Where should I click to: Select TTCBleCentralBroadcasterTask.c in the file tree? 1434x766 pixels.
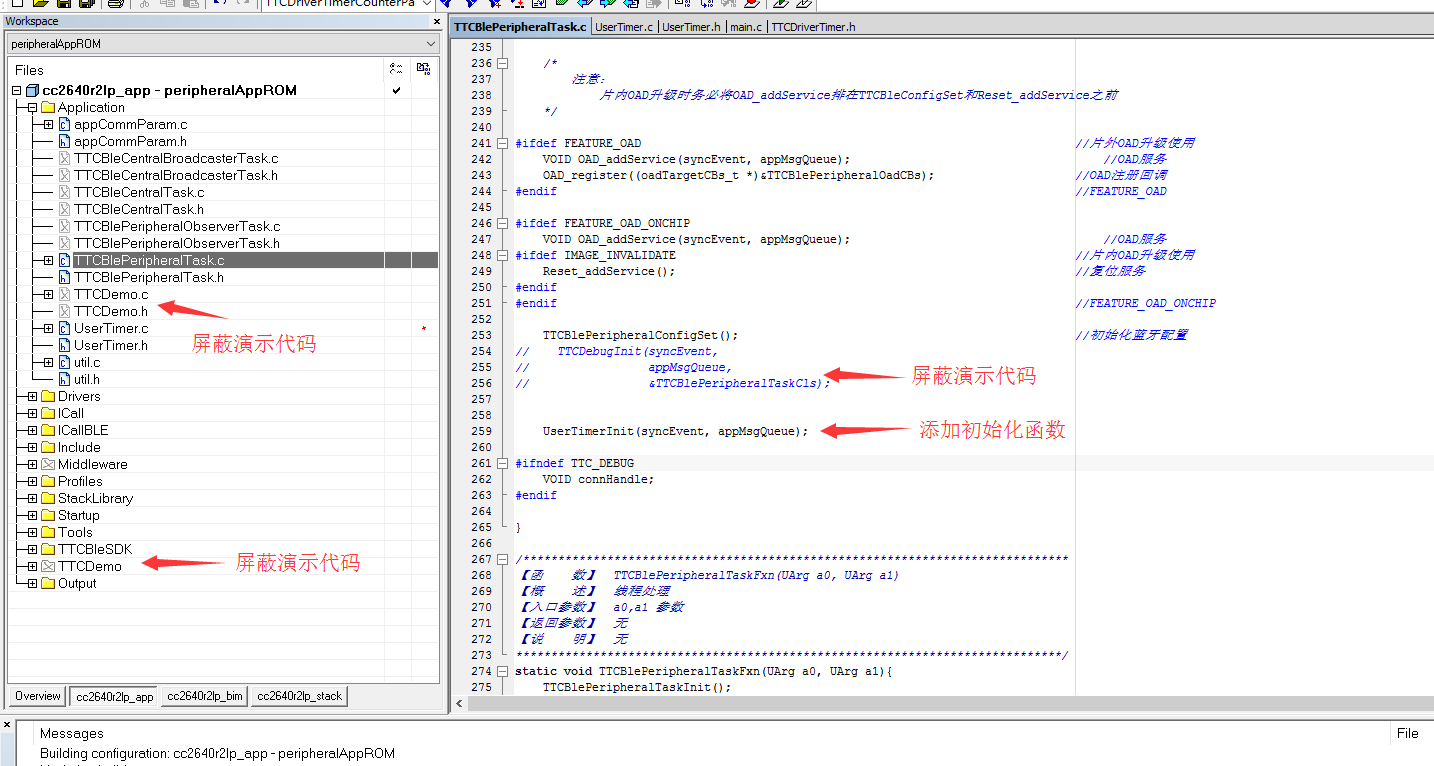click(176, 158)
